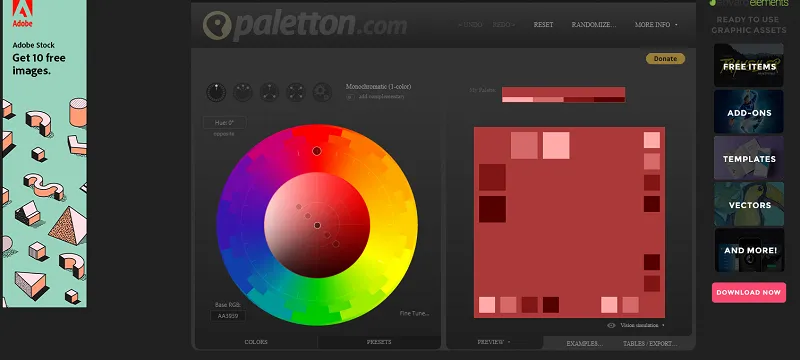This screenshot has height=360, width=800.
Task: Click Reset in the top menu
Action: click(x=543, y=24)
